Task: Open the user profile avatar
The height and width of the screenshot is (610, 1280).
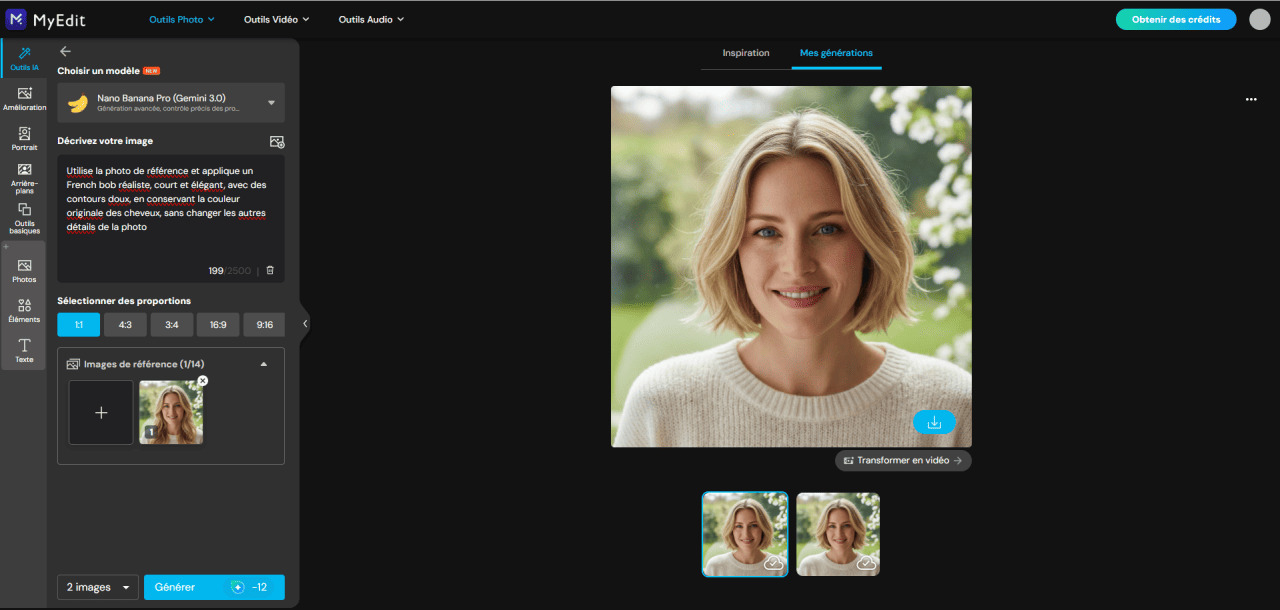Action: pos(1259,19)
